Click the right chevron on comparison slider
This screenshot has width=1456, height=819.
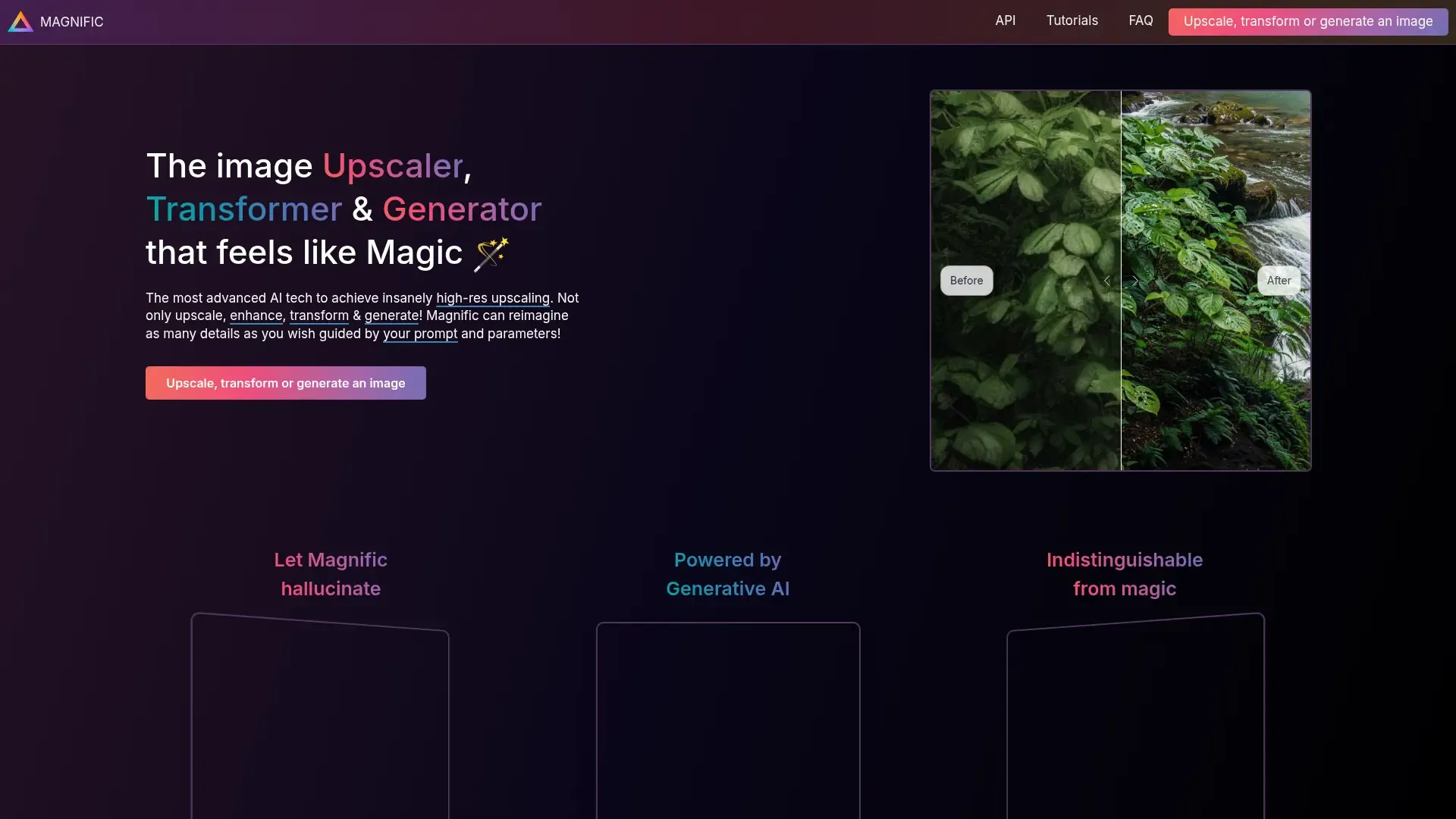[x=1135, y=281]
